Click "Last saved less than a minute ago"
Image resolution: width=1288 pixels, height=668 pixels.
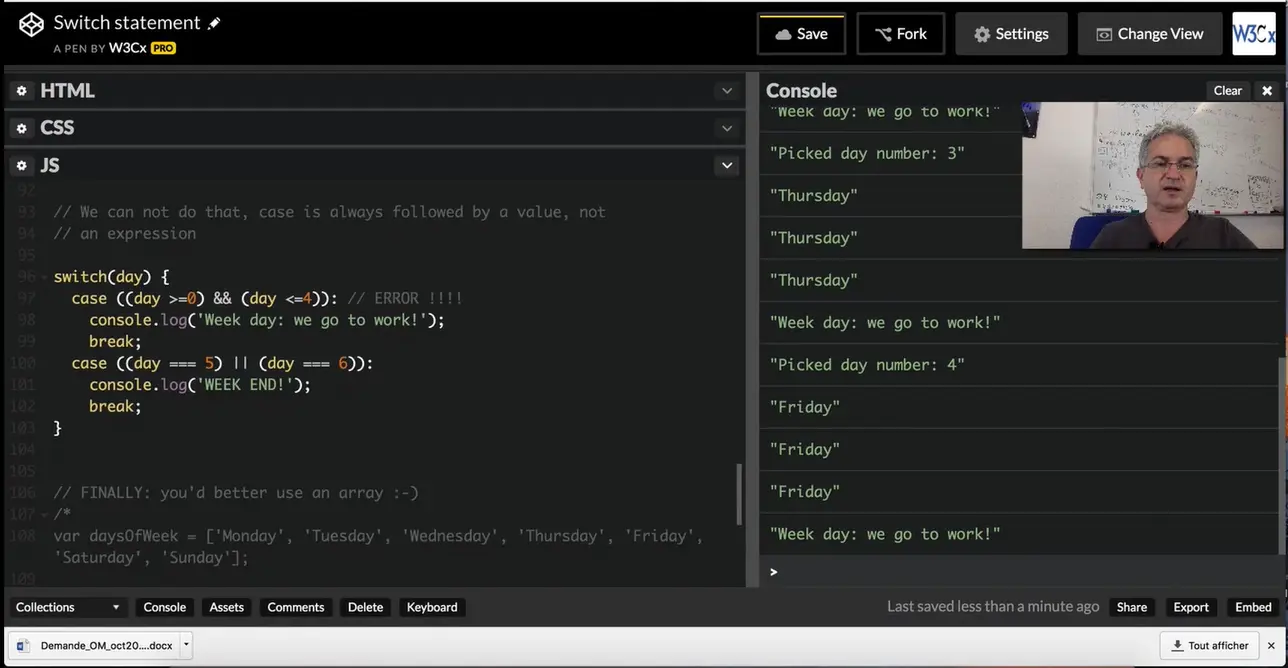click(993, 607)
